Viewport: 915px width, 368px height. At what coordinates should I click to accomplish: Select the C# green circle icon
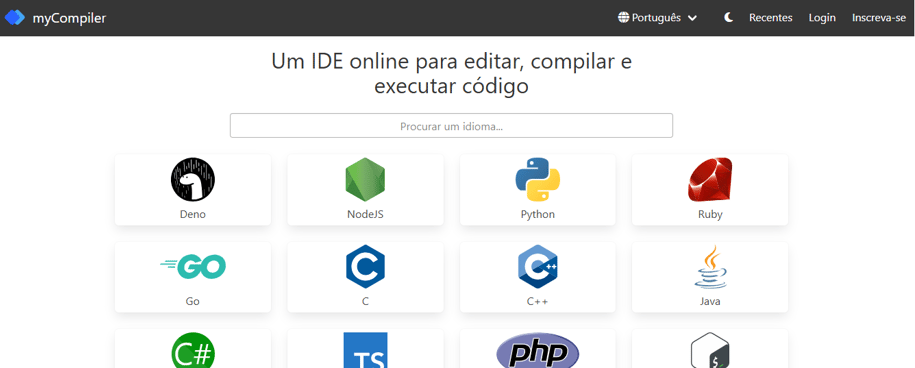coord(193,350)
